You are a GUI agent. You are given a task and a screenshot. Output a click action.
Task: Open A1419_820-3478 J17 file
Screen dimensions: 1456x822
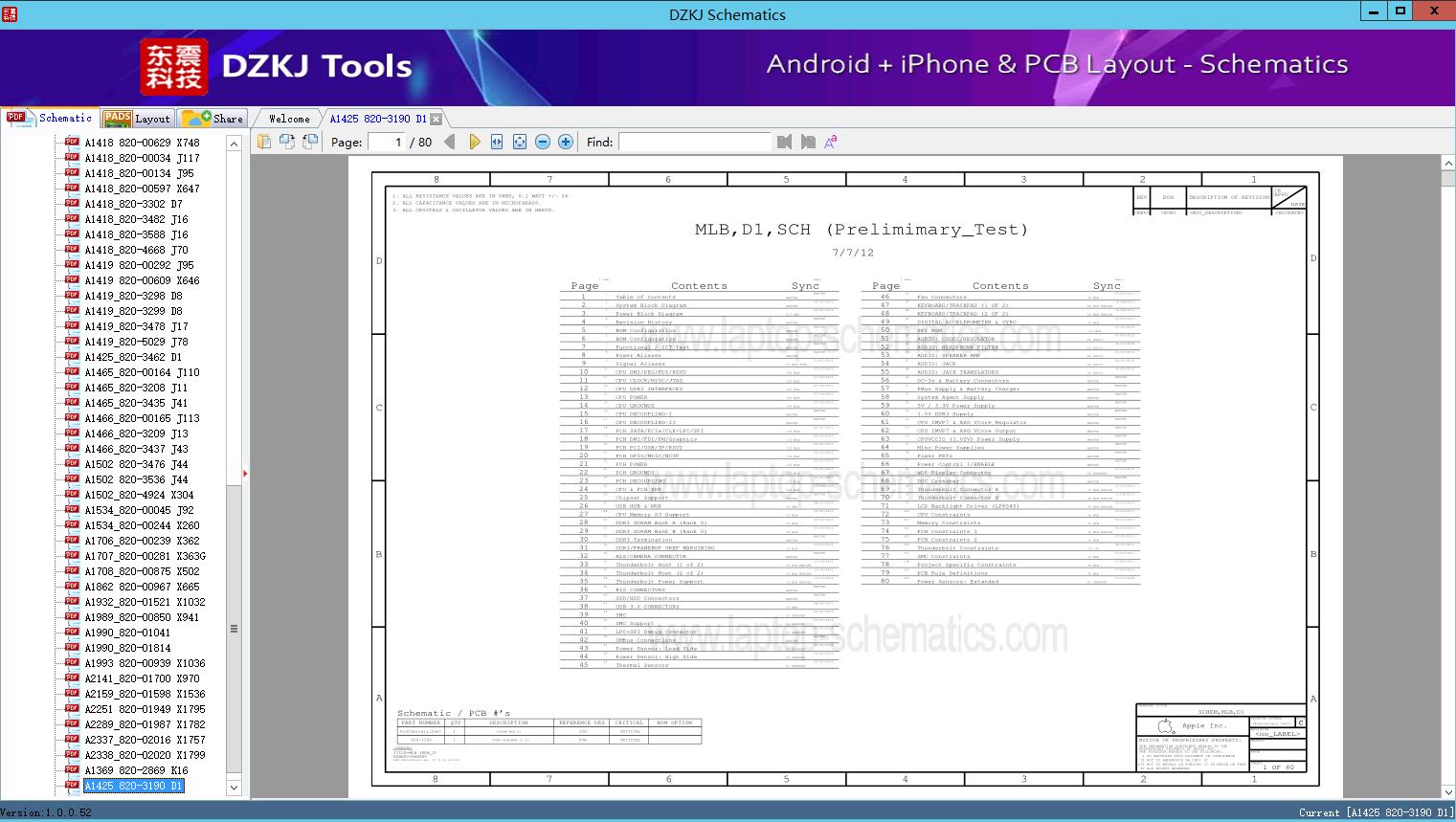pos(136,326)
